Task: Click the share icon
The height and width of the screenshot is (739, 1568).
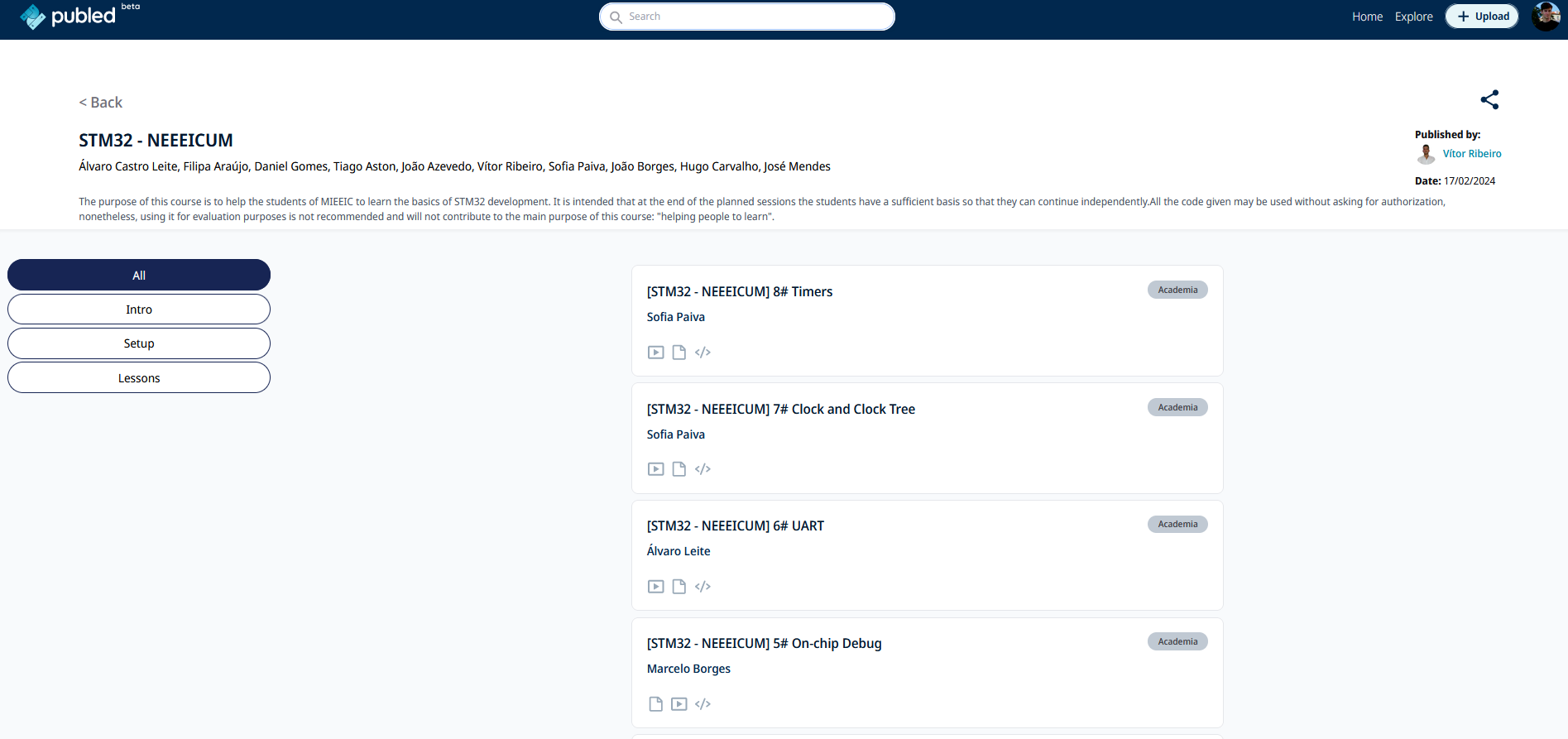Action: pyautogui.click(x=1489, y=100)
